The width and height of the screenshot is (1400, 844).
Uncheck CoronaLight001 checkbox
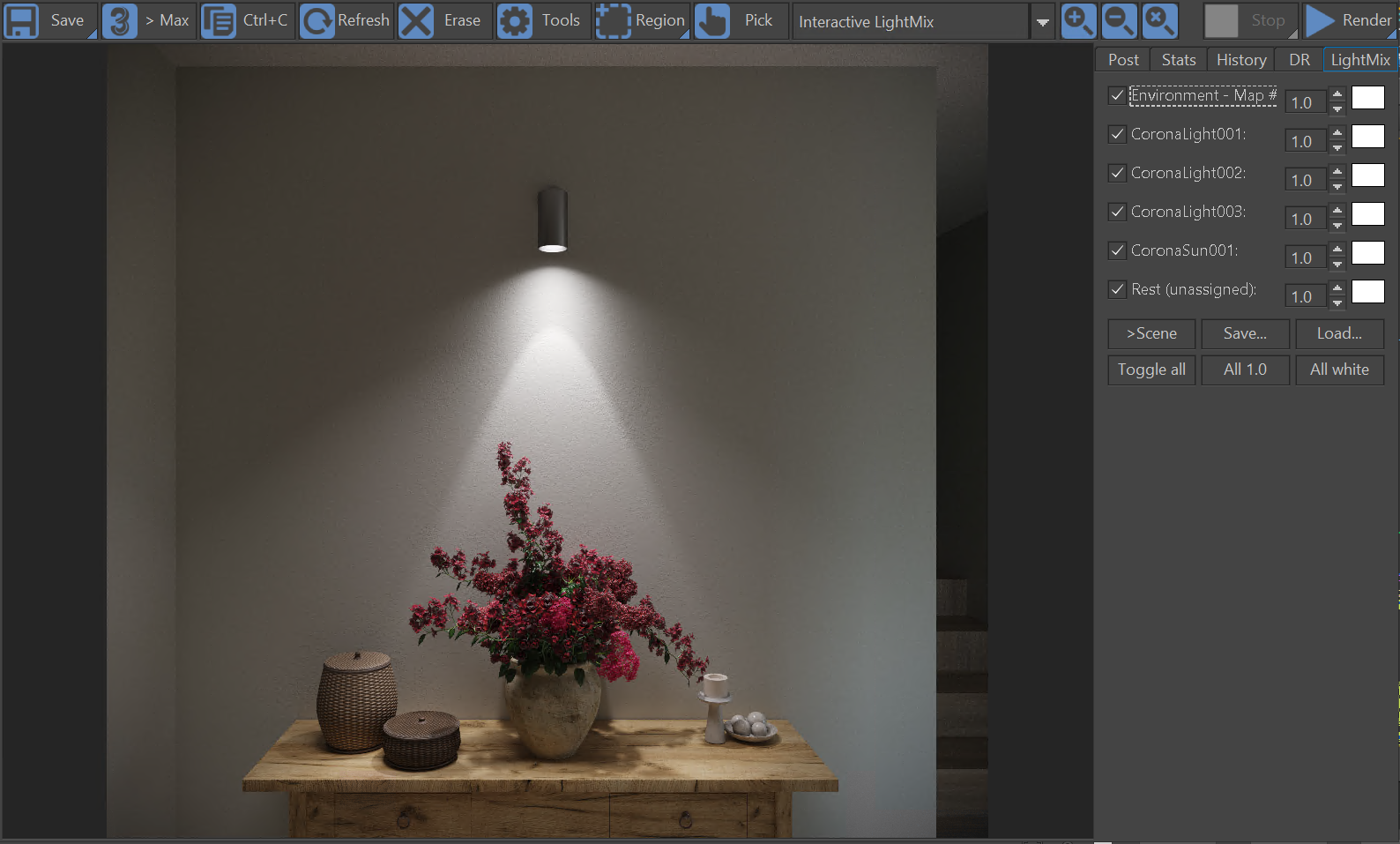click(1117, 134)
